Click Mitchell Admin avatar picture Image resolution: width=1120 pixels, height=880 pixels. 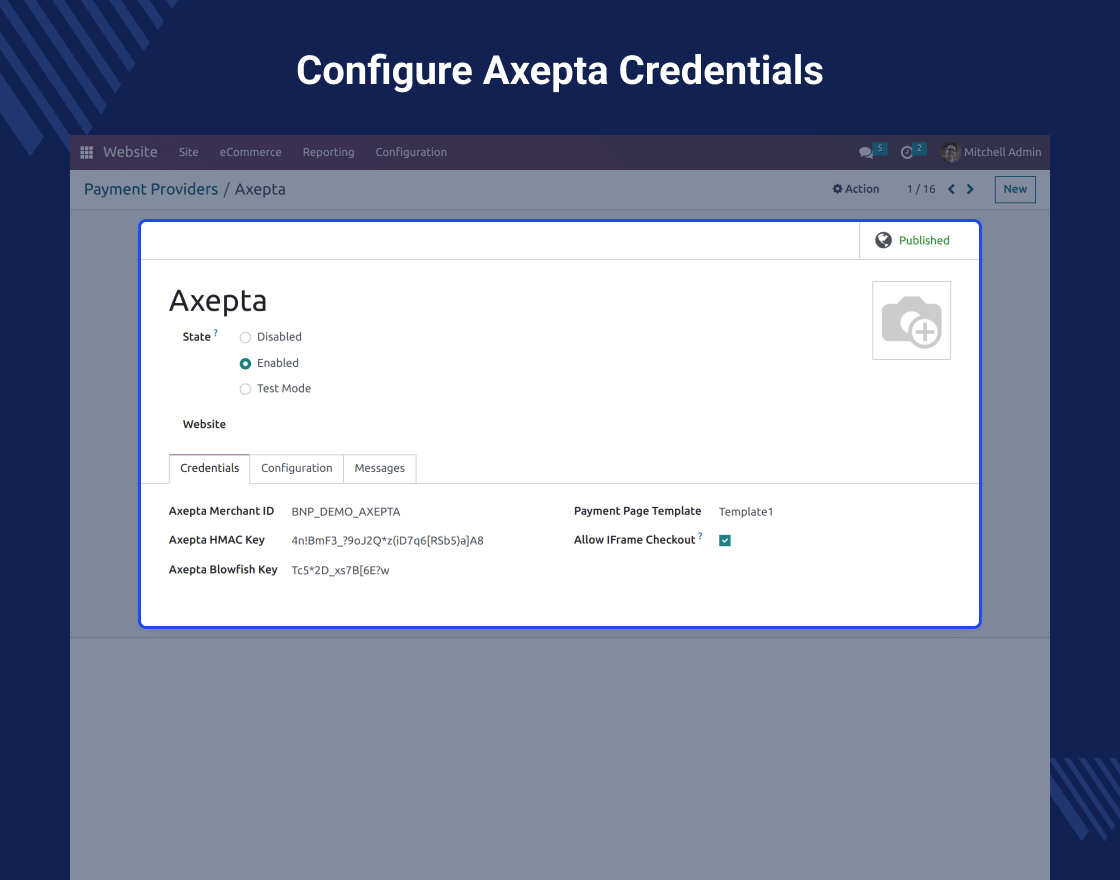(950, 152)
